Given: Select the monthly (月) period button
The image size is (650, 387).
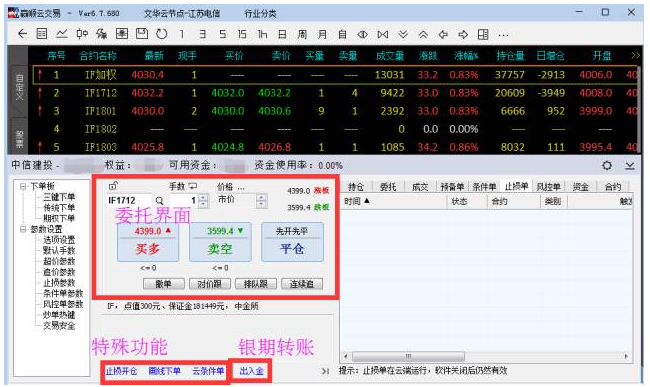Looking at the screenshot, I should point(322,34).
